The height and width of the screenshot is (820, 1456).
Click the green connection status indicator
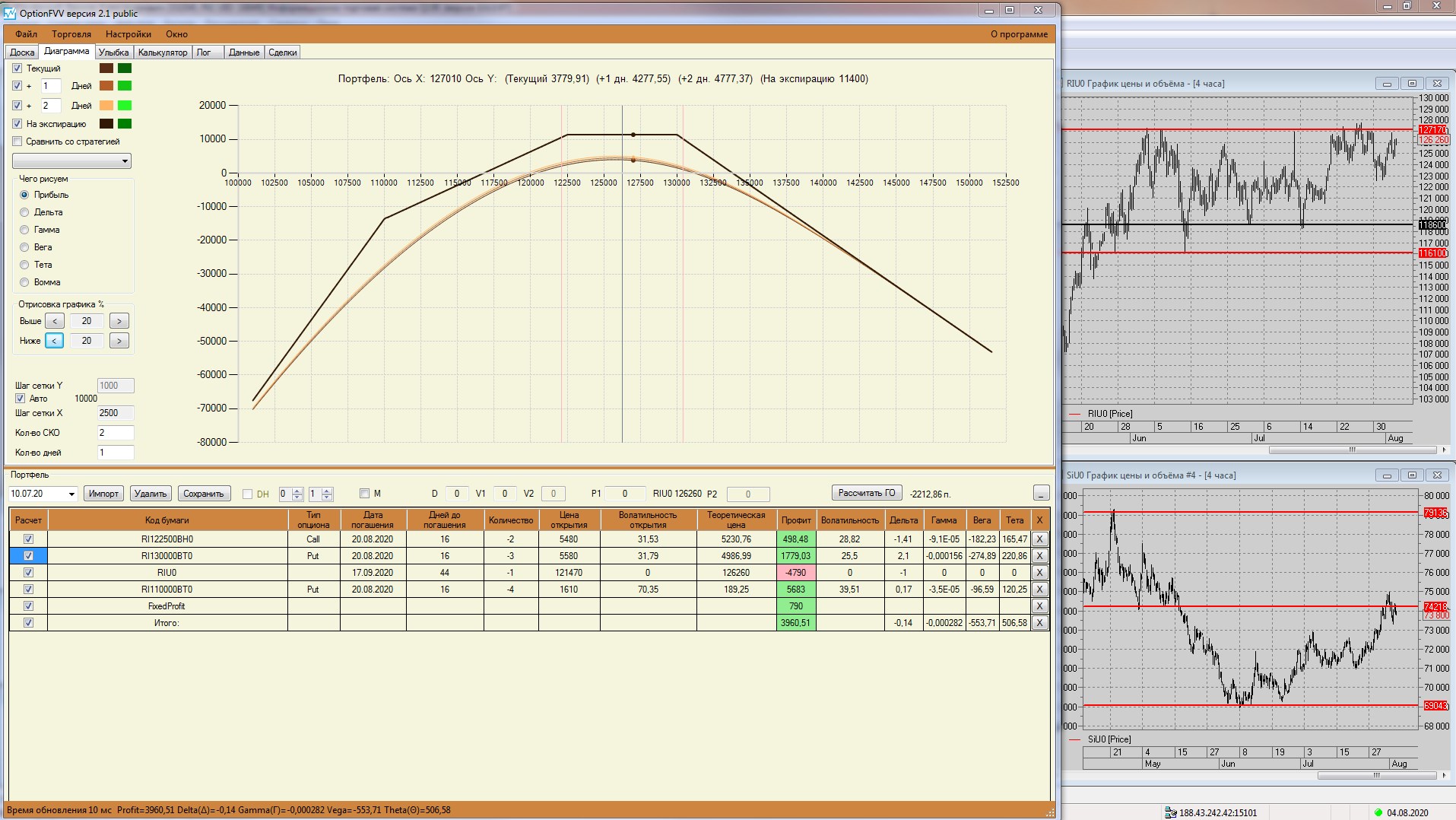tap(1378, 812)
